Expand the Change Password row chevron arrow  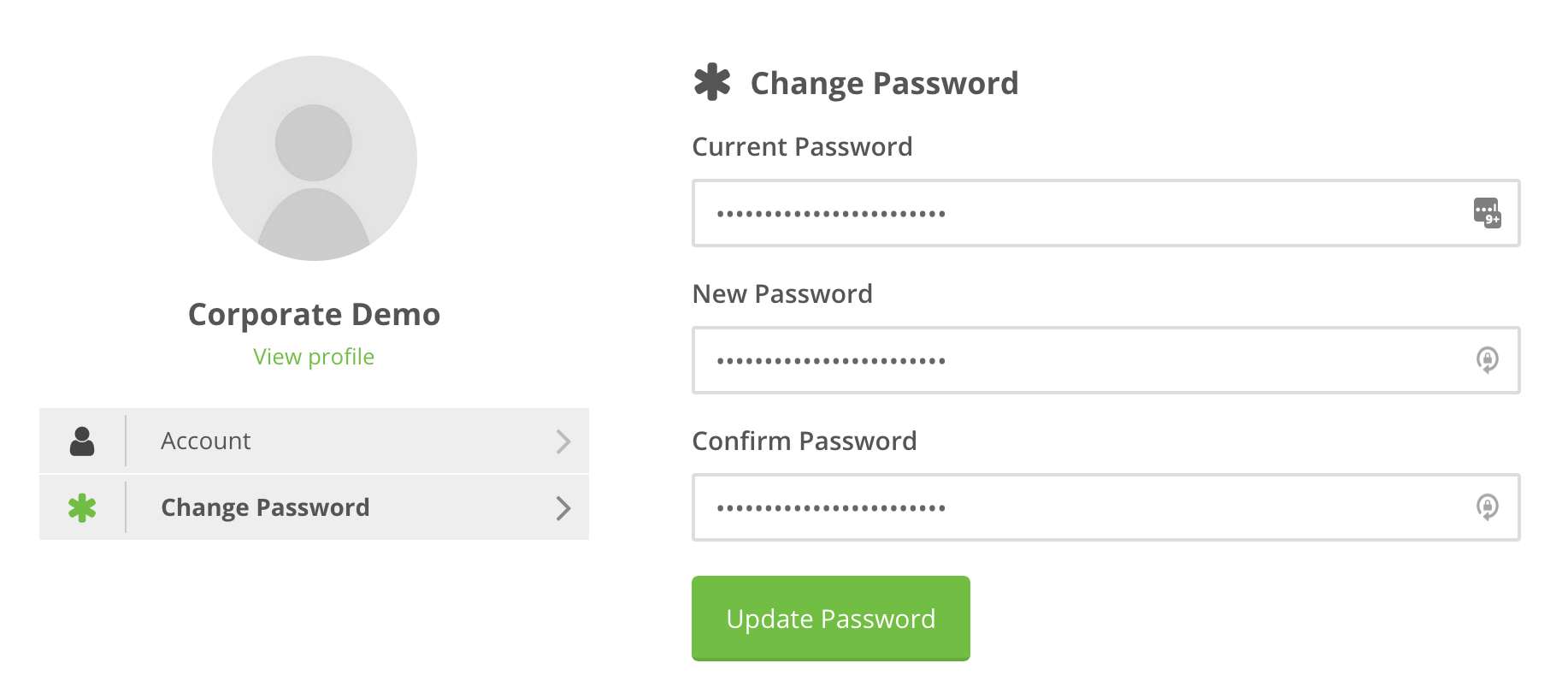(x=563, y=508)
